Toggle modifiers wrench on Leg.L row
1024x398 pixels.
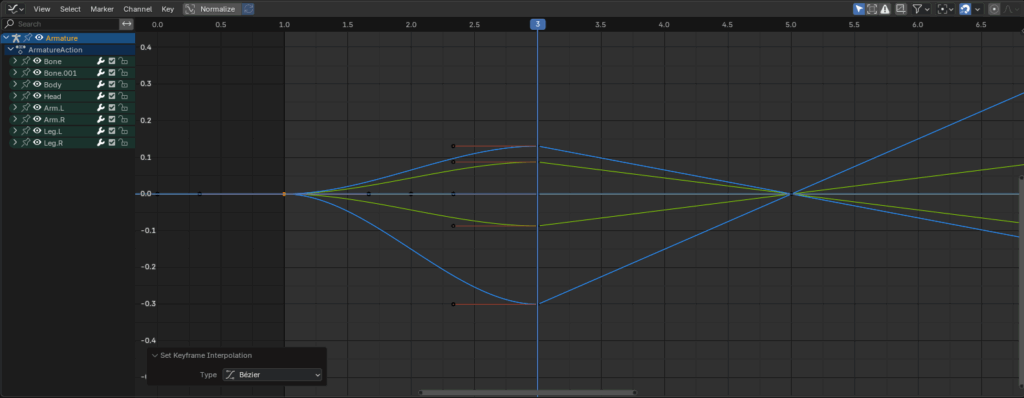coord(101,131)
